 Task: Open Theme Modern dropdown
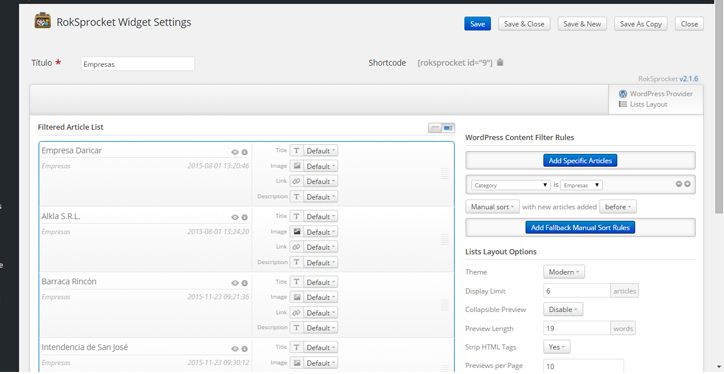564,272
